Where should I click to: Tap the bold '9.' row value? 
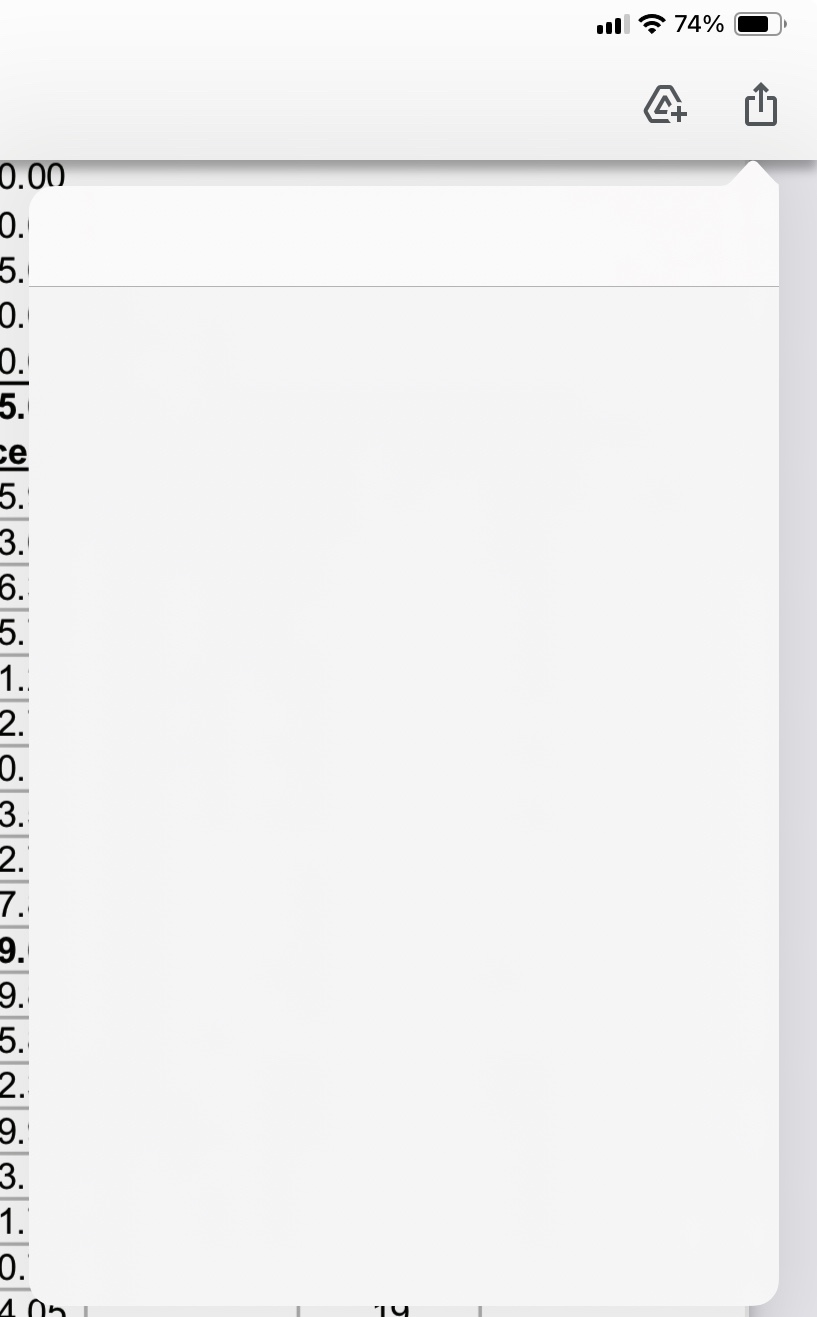14,950
